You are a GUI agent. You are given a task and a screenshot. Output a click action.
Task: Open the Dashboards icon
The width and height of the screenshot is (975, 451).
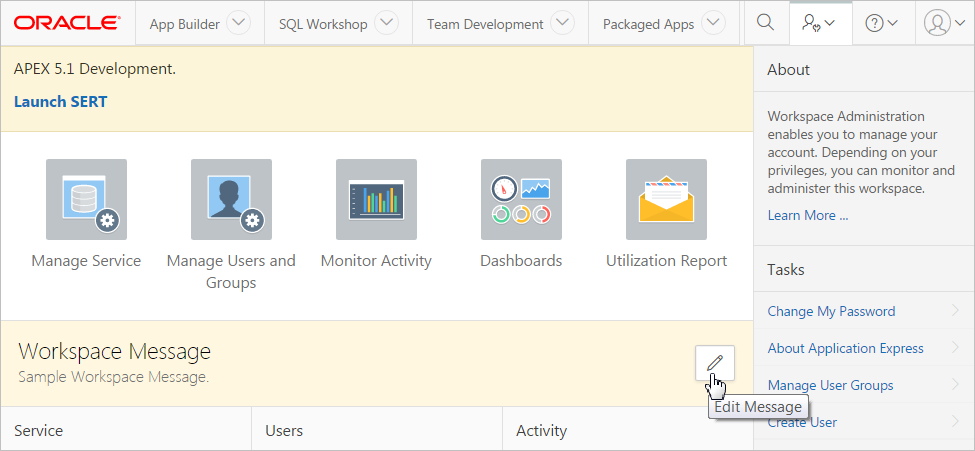(521, 199)
